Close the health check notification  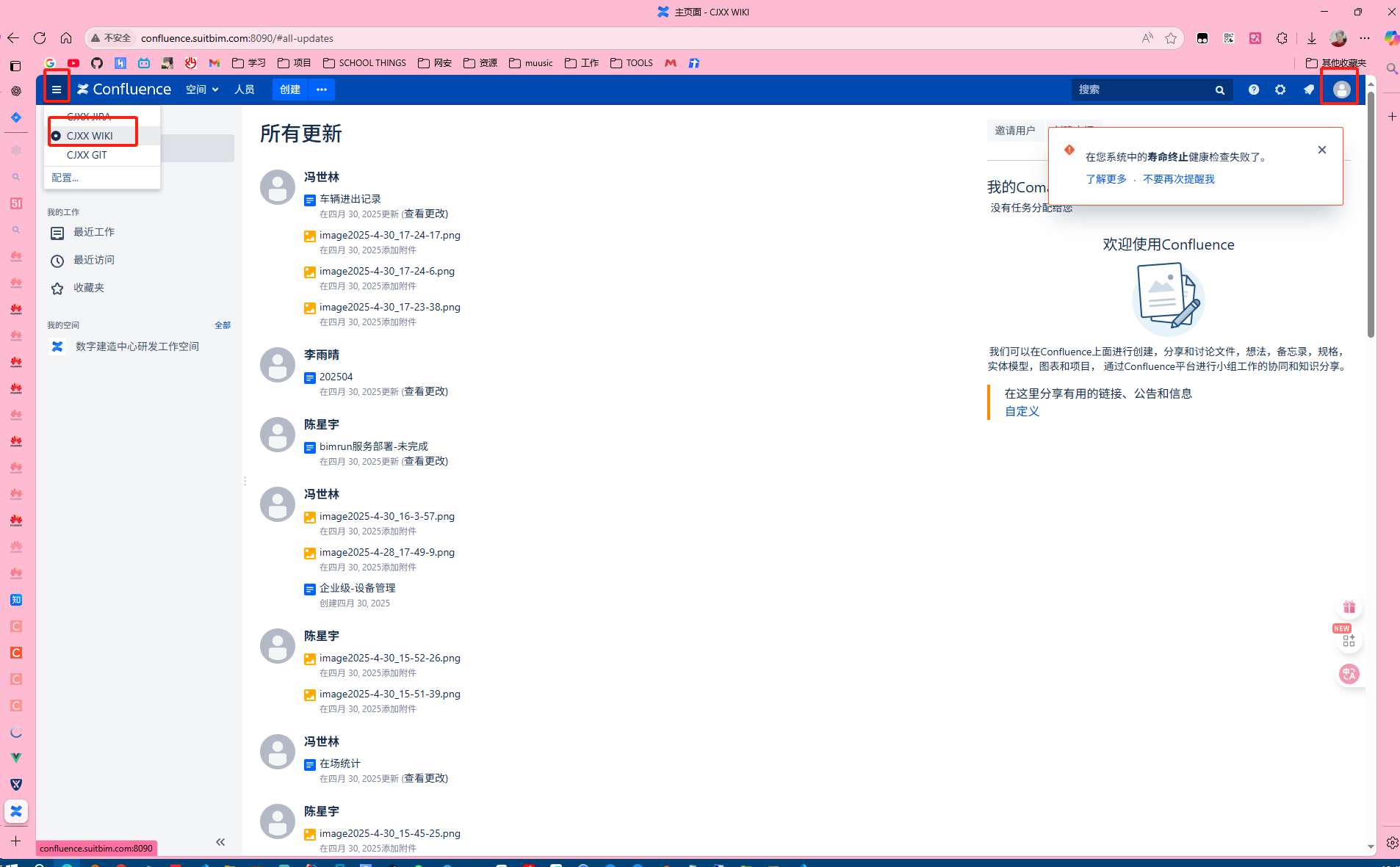coord(1321,150)
